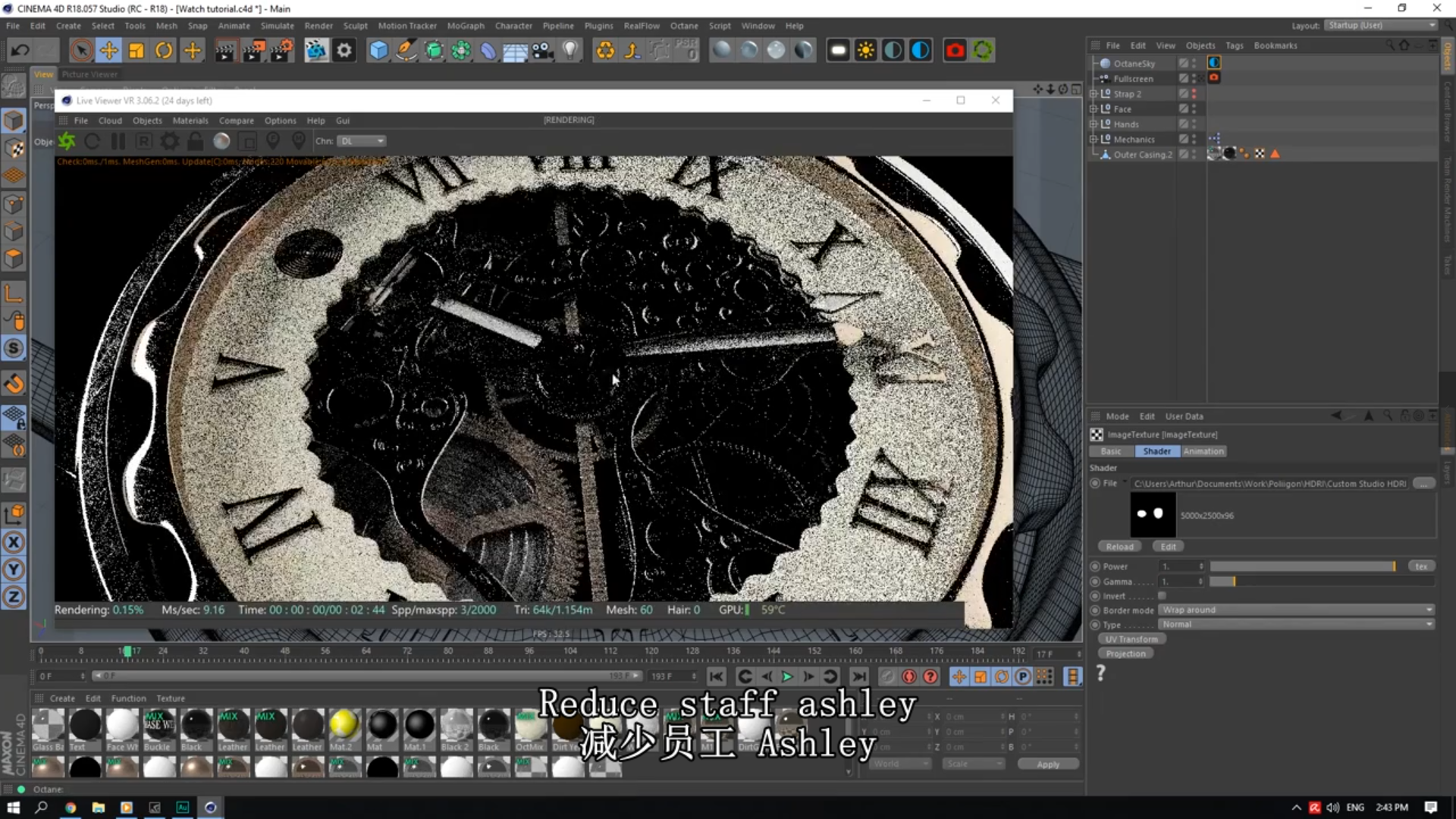Switch to the Animation attributes tab
1456x819 pixels.
1203,451
